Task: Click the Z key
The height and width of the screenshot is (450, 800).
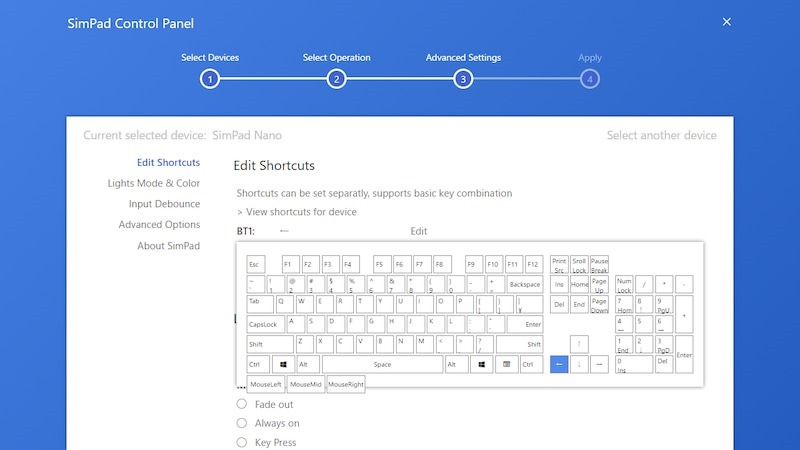Action: pos(305,344)
